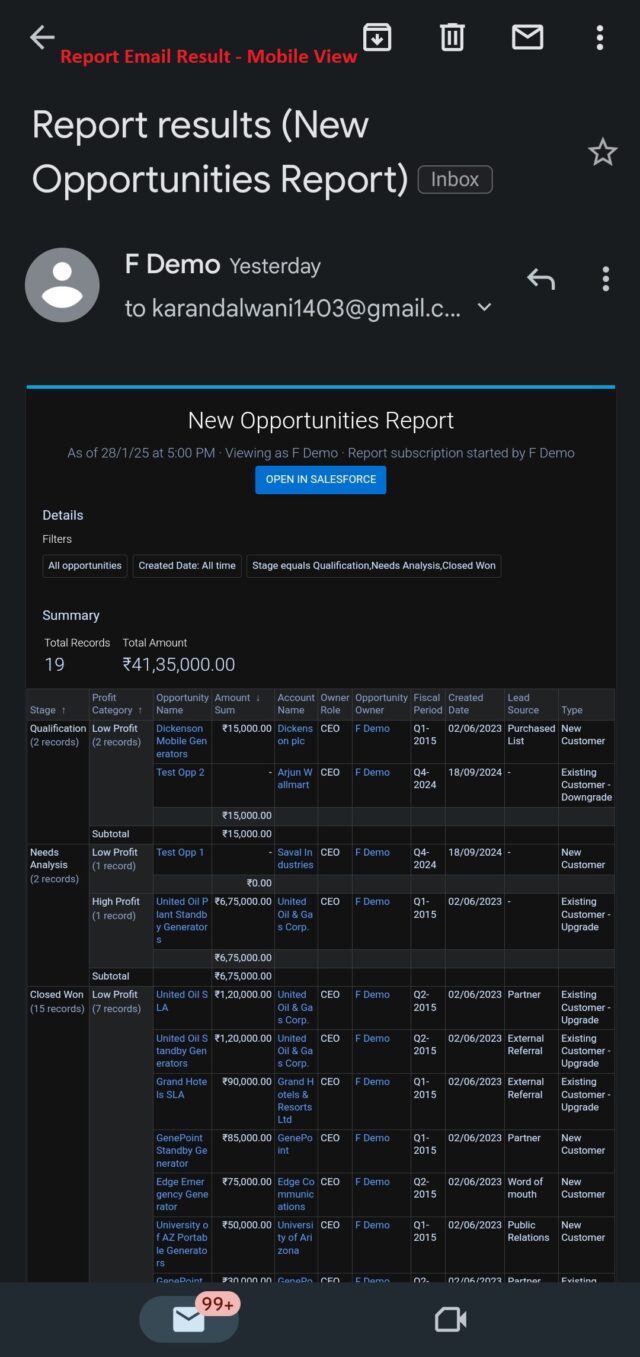Open Test Opp 1 opportunity link
The height and width of the screenshot is (1357, 640).
(180, 852)
